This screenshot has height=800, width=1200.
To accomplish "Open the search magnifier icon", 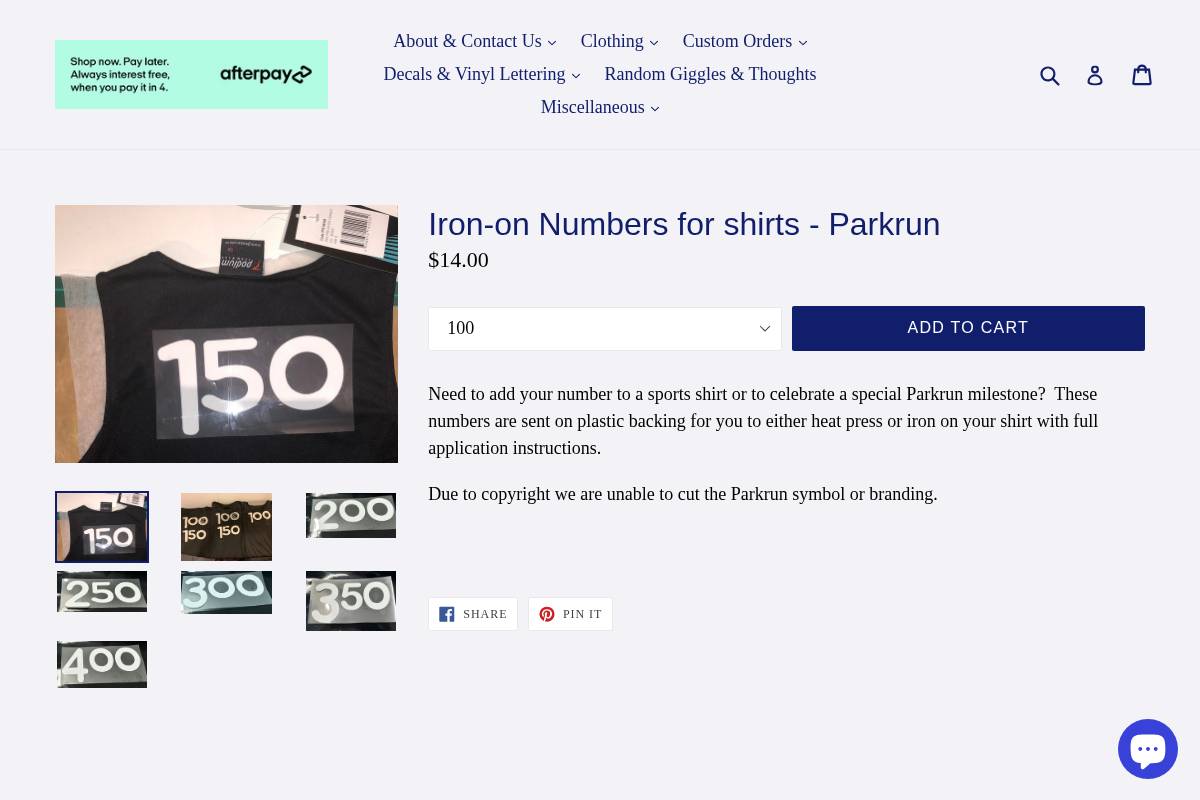I will [x=1050, y=75].
